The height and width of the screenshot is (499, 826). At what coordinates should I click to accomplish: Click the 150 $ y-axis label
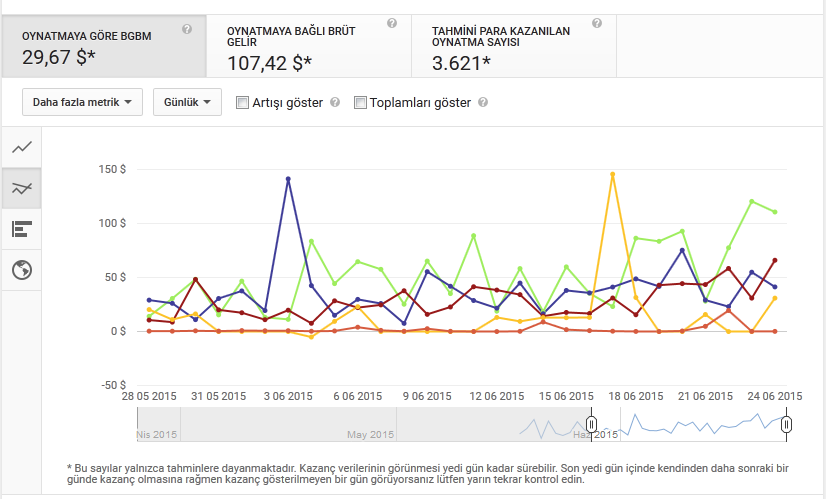[112, 169]
